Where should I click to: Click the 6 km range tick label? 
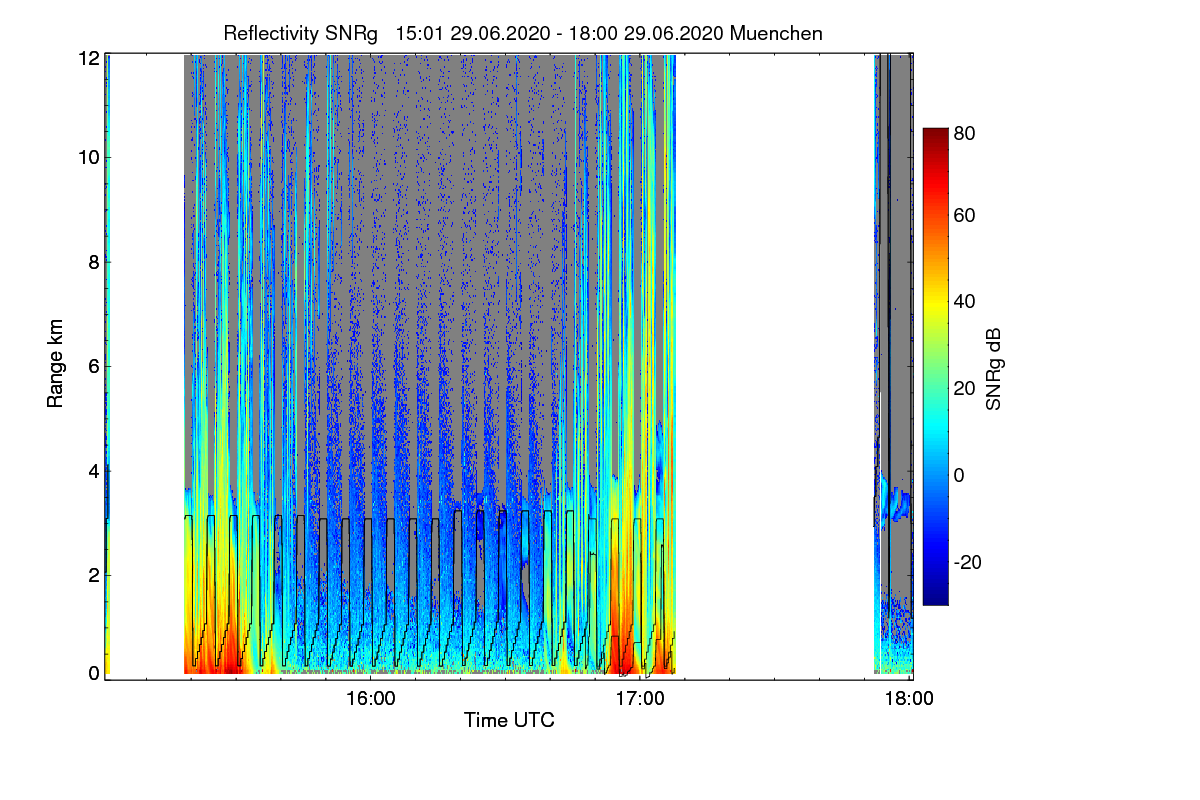93,366
